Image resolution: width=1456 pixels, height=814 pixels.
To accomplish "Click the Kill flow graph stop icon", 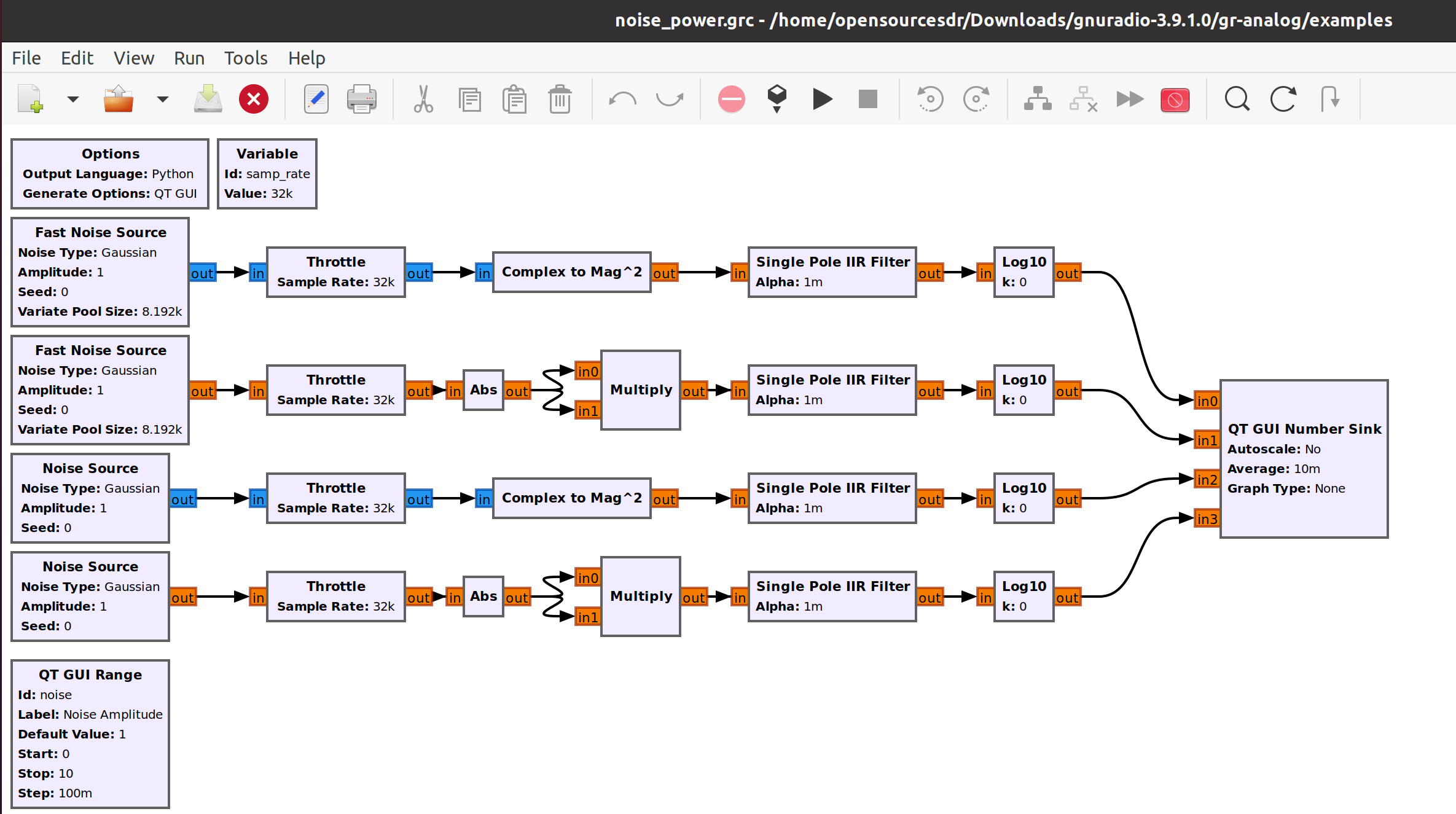I will pyautogui.click(x=867, y=99).
